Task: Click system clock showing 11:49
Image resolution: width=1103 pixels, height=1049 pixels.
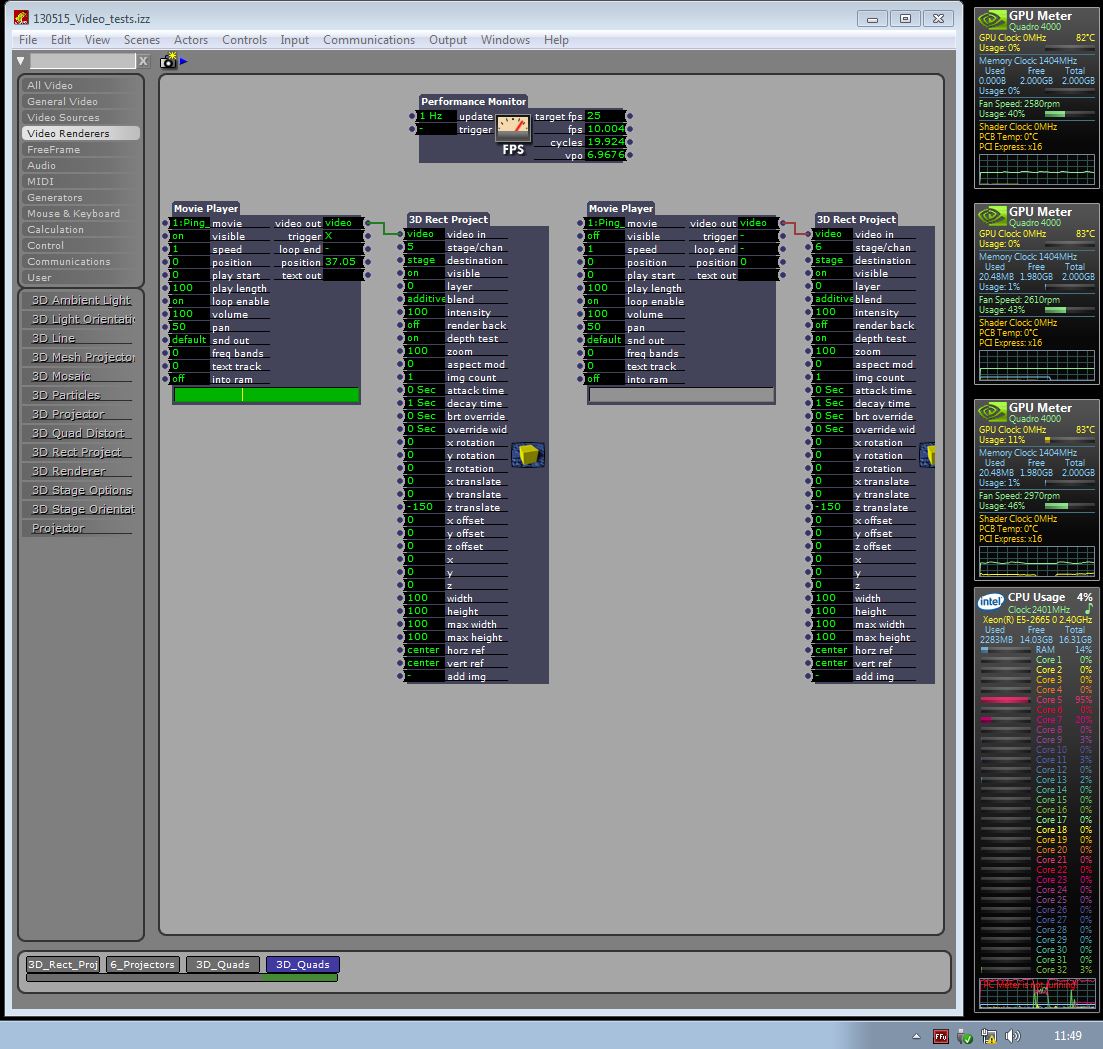Action: pos(1067,1036)
